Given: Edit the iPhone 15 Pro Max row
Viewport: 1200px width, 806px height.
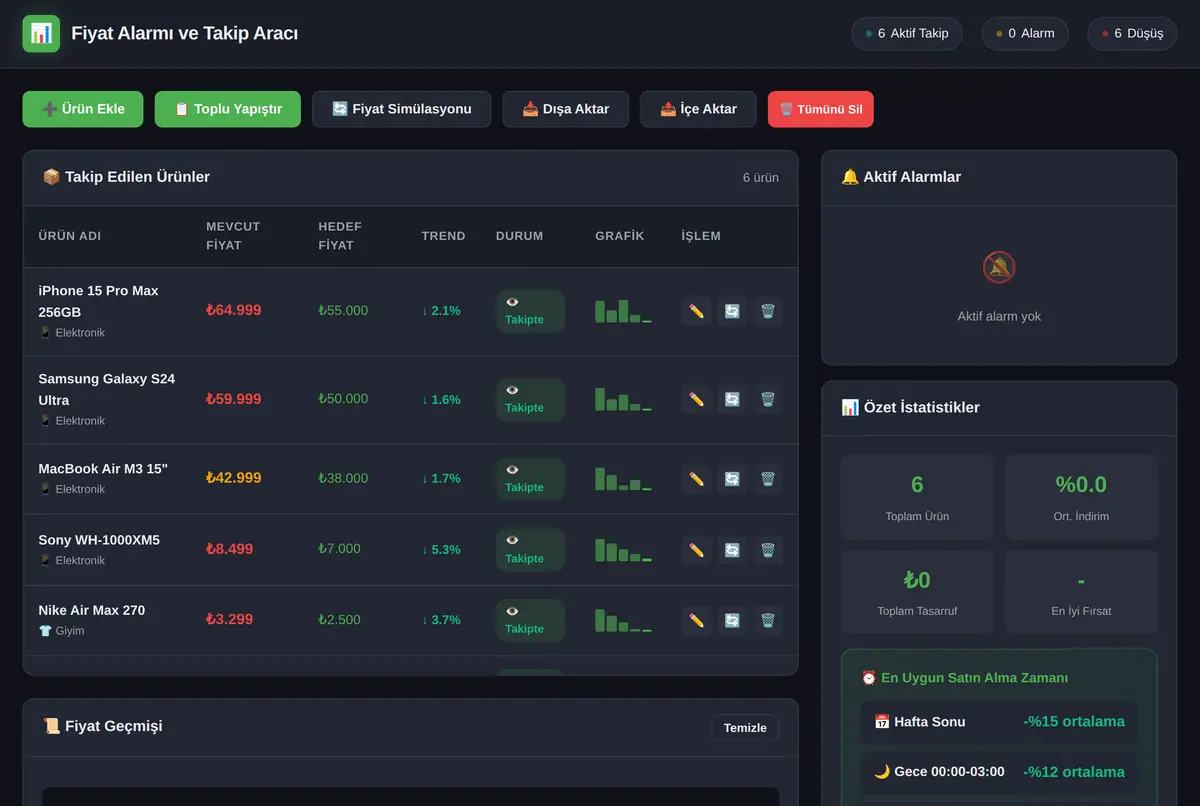Looking at the screenshot, I should (697, 311).
